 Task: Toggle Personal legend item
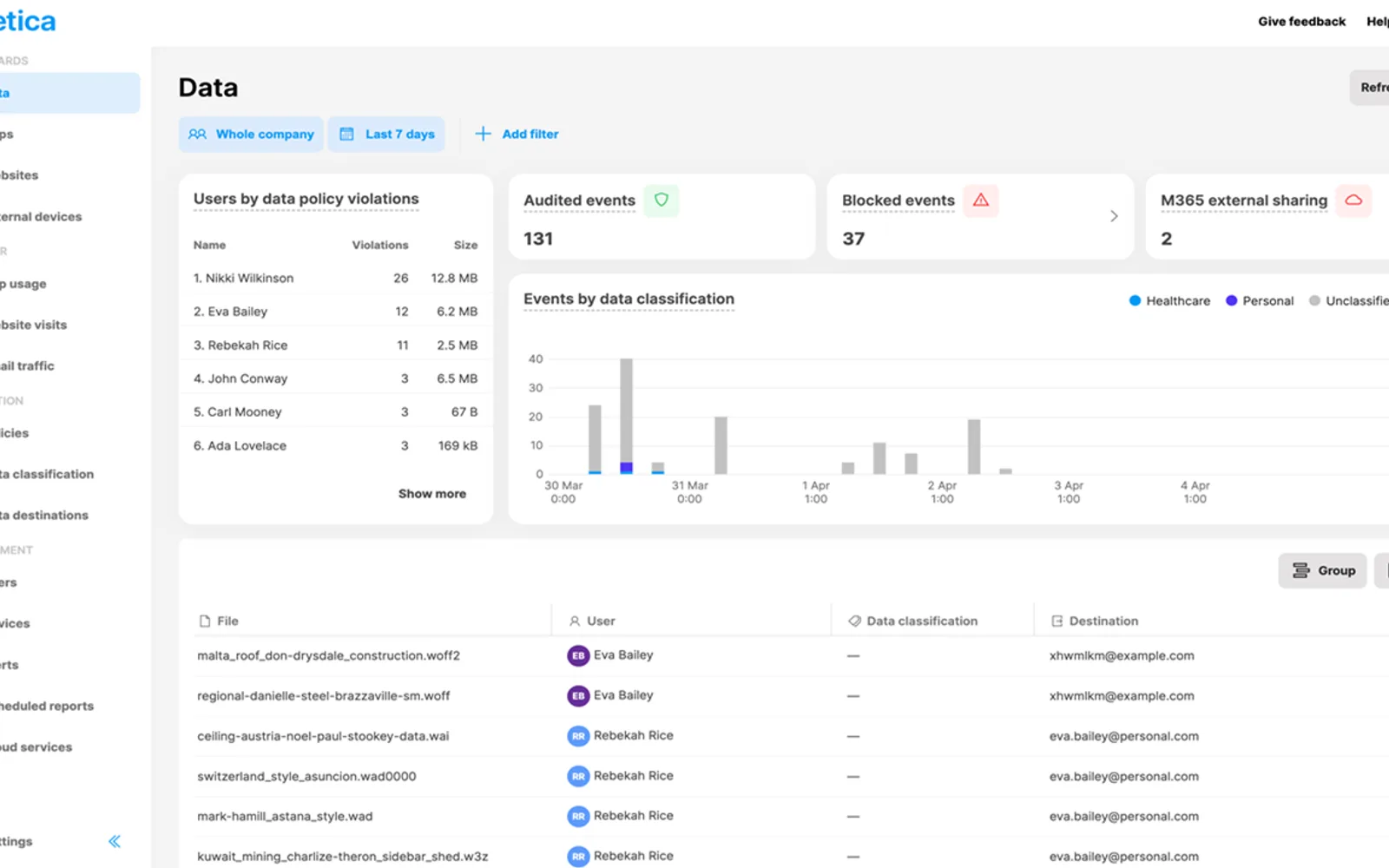[1260, 301]
